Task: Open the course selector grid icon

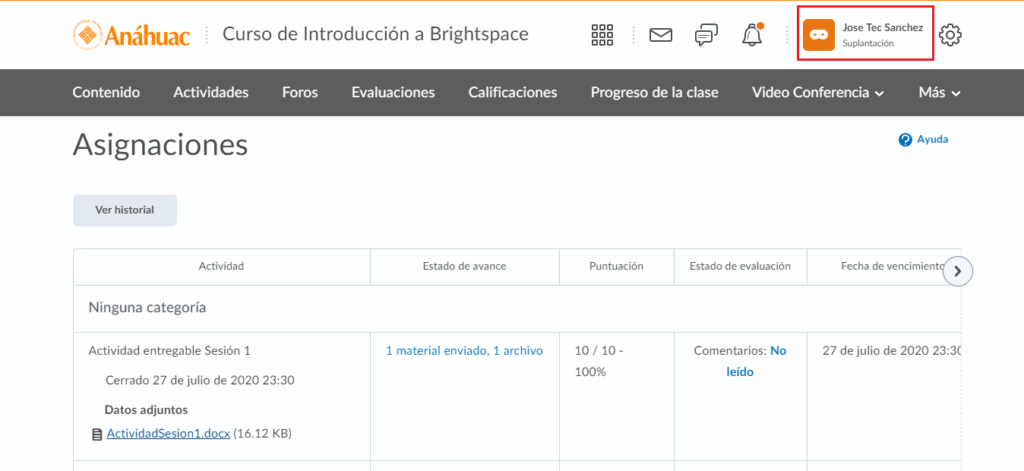Action: click(602, 35)
